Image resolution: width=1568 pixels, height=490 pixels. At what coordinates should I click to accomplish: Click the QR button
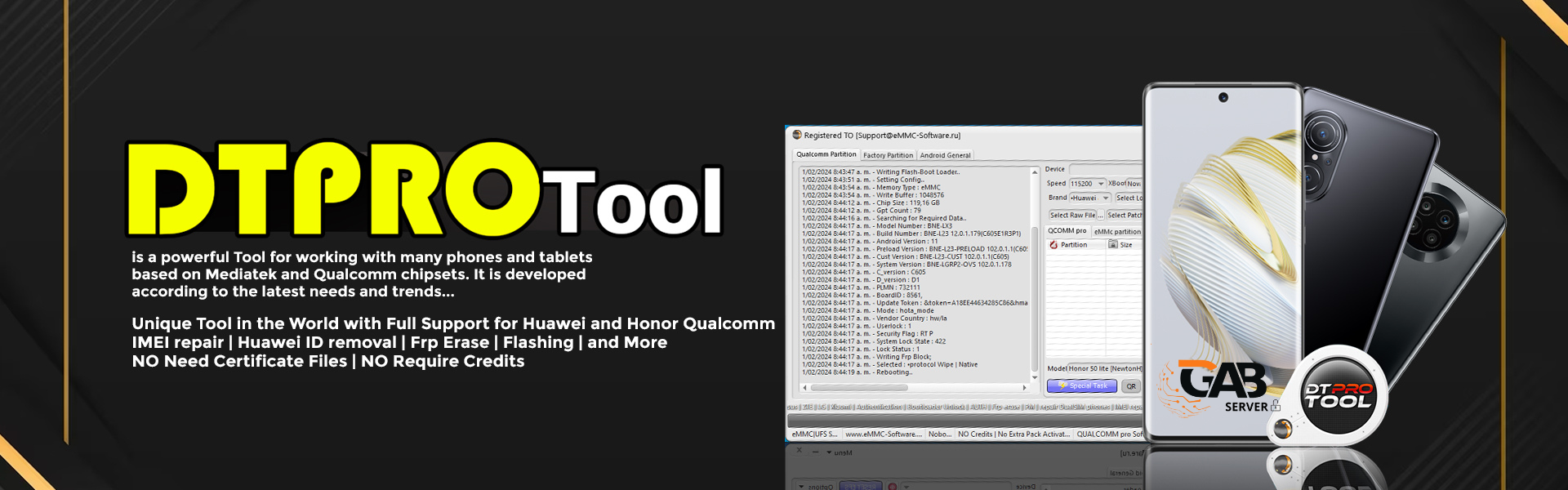(1131, 386)
